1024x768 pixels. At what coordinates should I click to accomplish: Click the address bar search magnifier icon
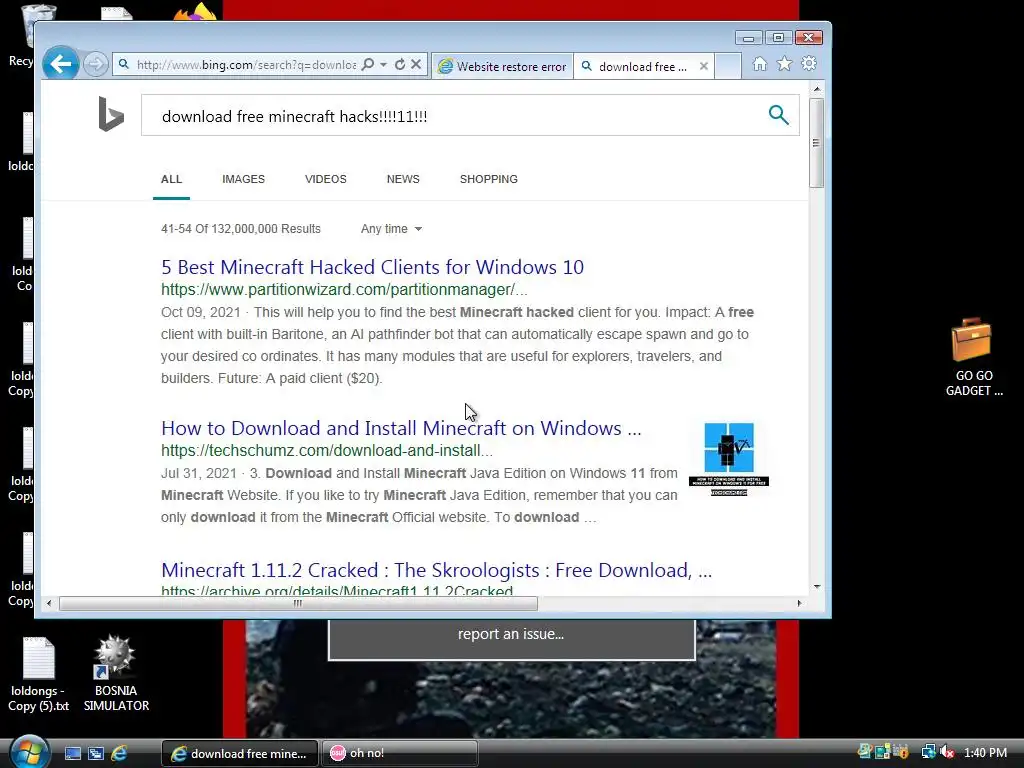(368, 65)
